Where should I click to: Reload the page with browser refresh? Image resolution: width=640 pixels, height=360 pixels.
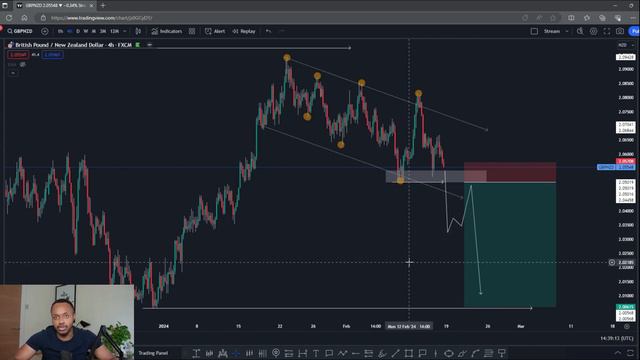pos(9,18)
